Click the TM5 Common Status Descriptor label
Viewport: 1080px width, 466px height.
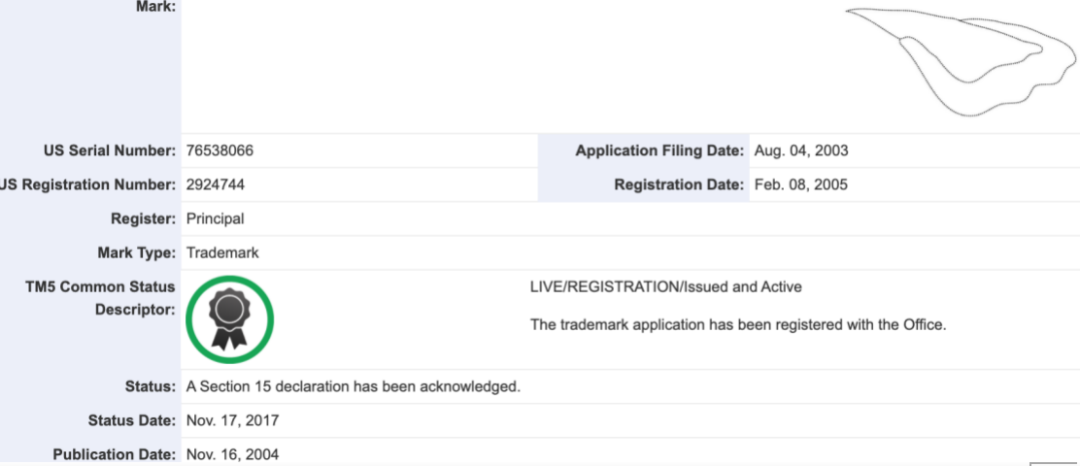click(x=100, y=298)
